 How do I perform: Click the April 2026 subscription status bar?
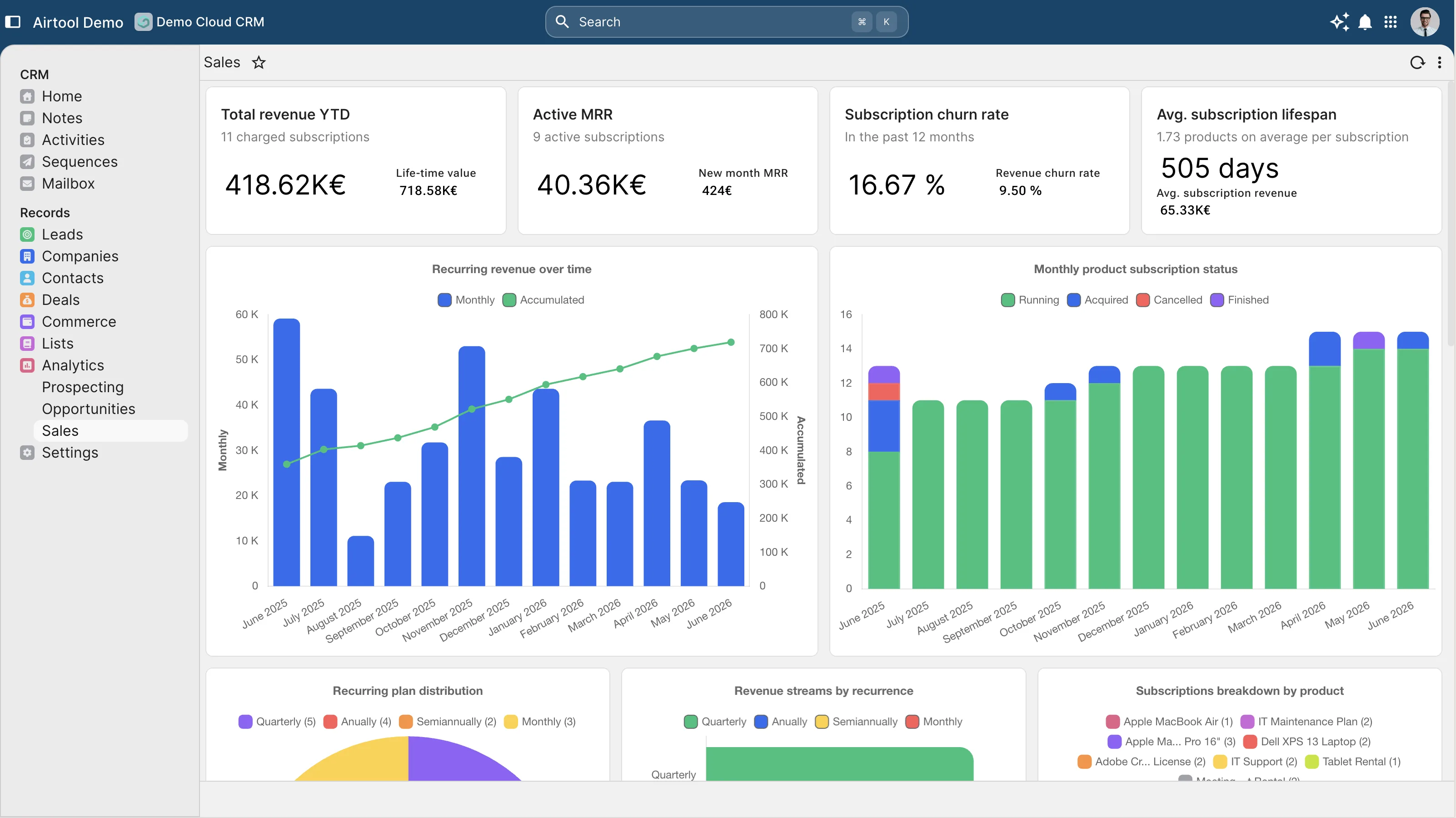(1325, 460)
